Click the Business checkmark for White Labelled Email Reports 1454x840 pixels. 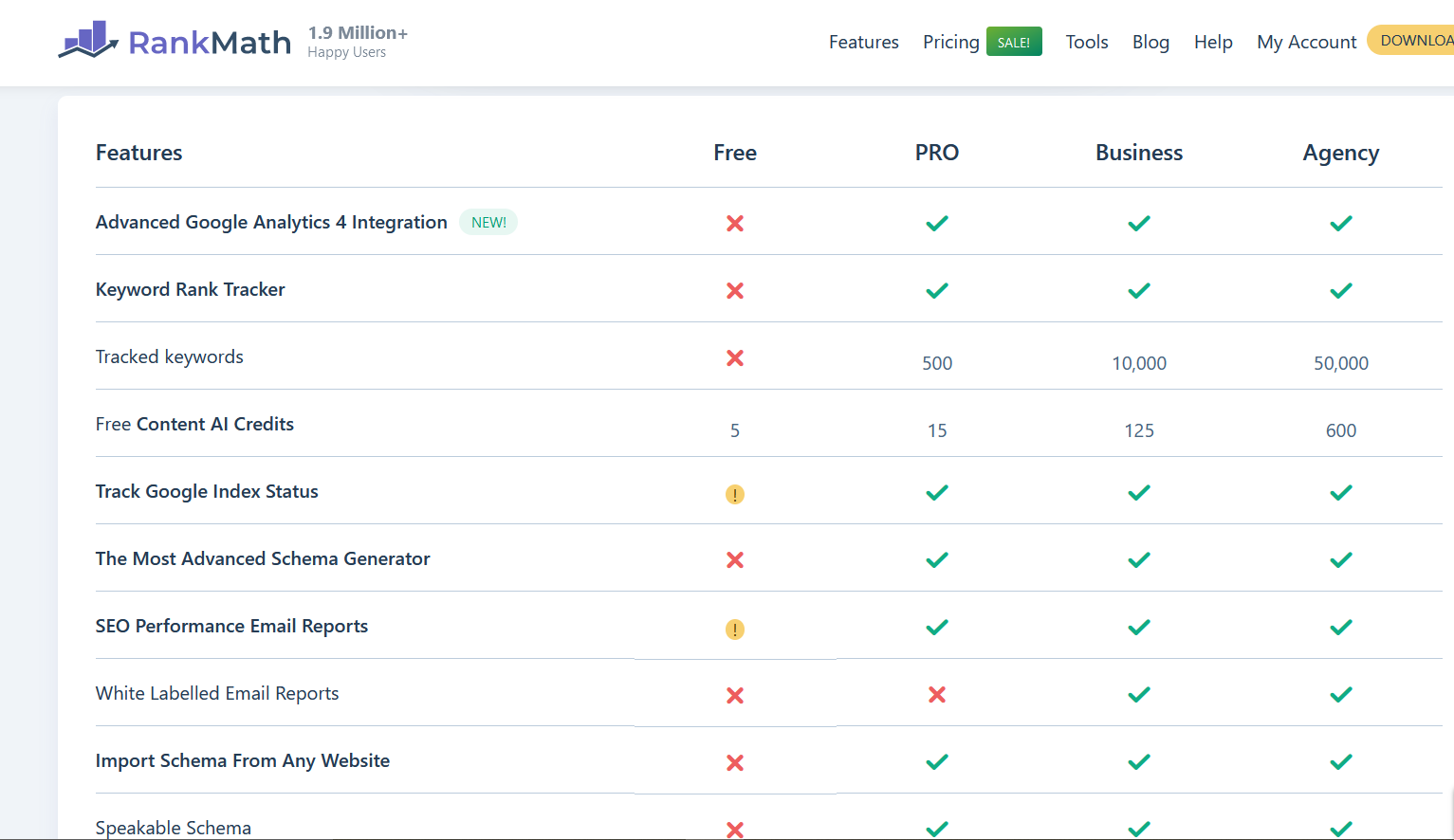[x=1139, y=694]
